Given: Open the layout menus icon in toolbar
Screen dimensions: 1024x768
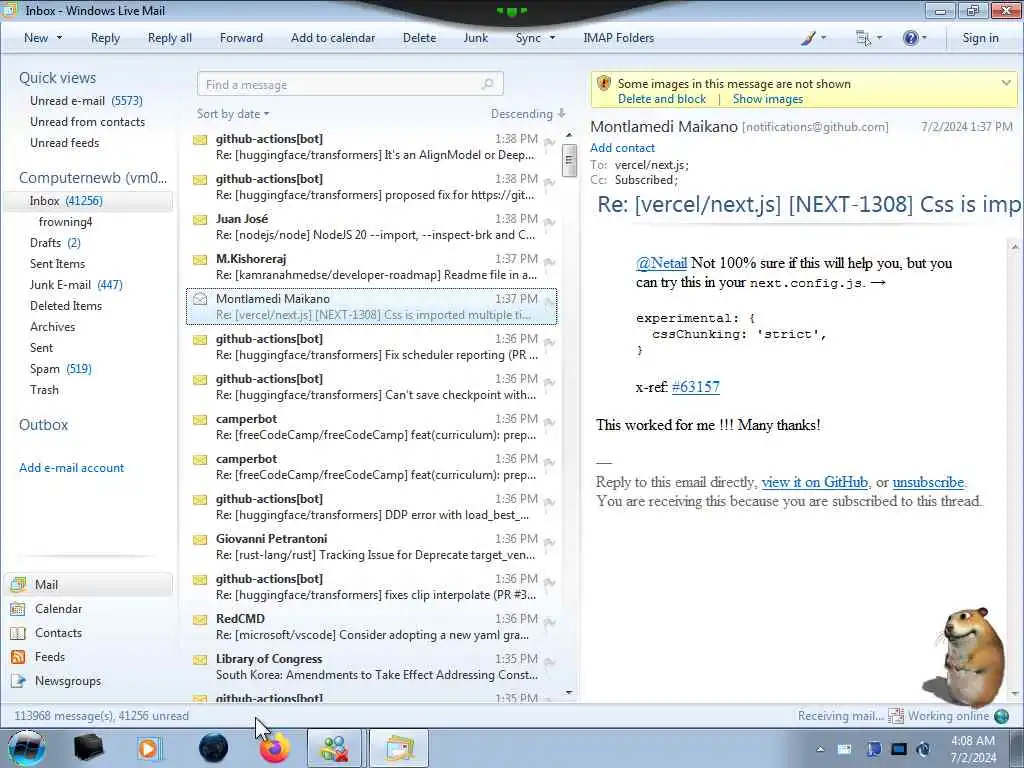Looking at the screenshot, I should (x=863, y=38).
